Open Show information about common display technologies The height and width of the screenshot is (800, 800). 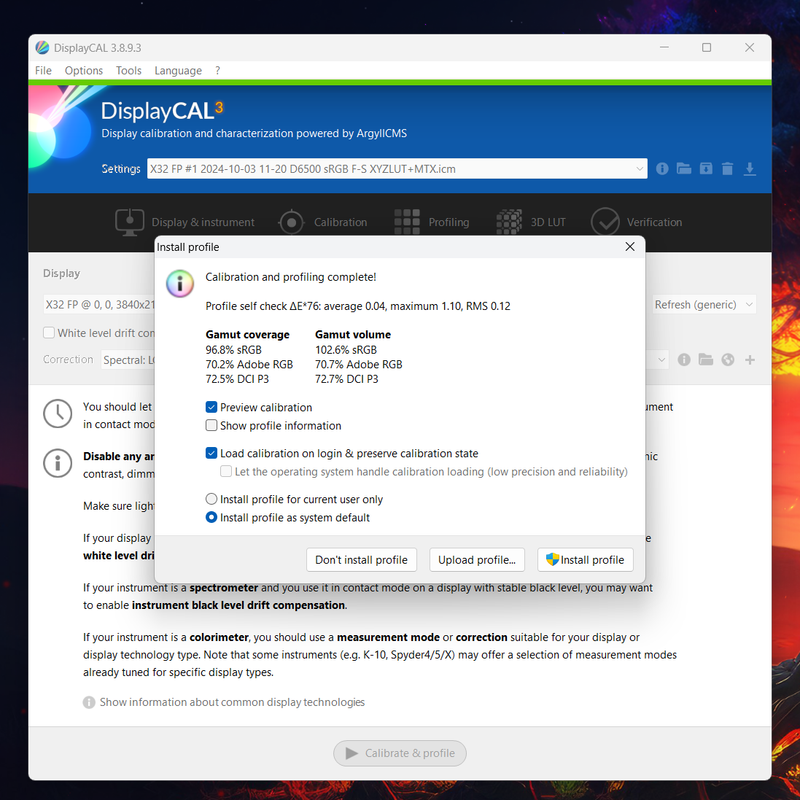coord(232,703)
